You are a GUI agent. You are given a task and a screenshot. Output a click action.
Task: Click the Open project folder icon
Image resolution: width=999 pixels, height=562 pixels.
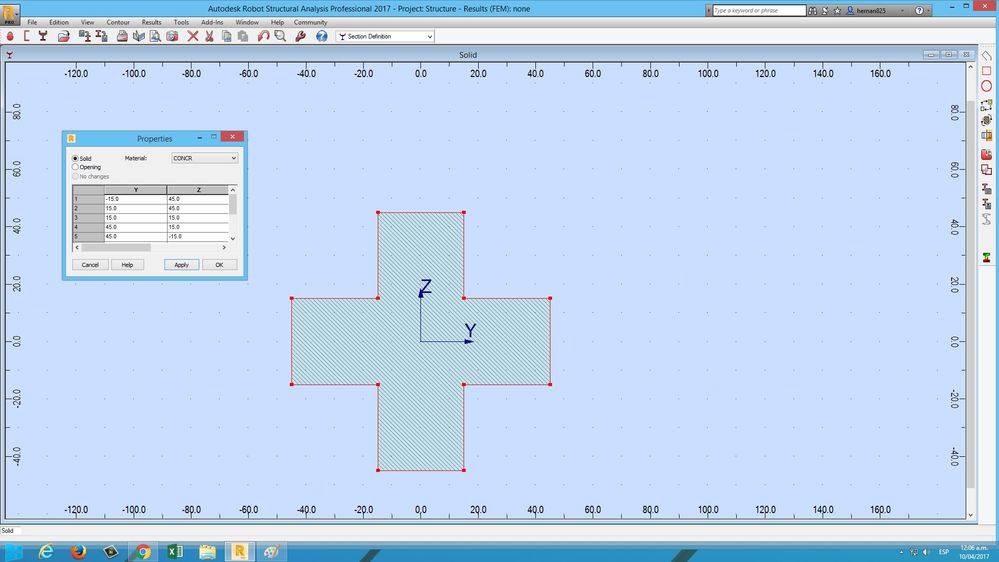[63, 36]
